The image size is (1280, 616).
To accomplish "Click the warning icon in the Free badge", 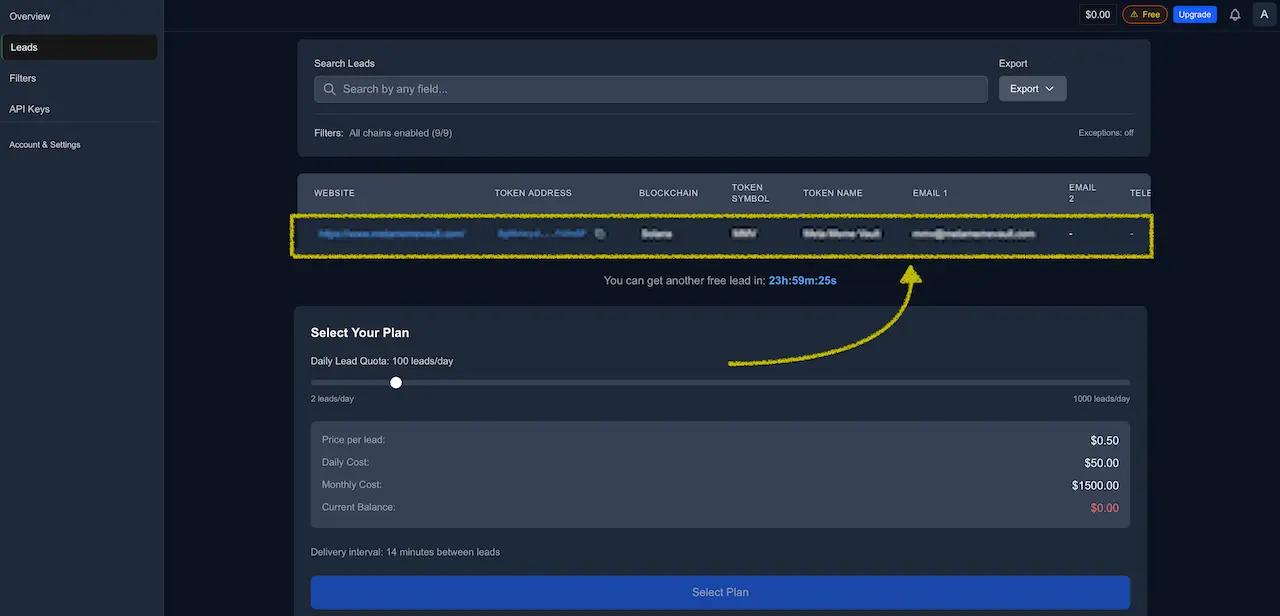I will [x=1133, y=15].
